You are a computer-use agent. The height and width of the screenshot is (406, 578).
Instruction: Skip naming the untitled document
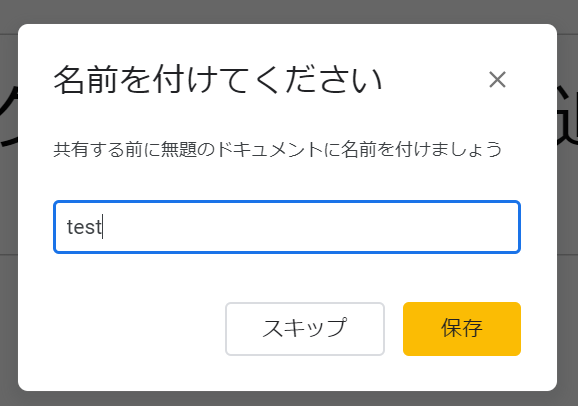point(305,329)
